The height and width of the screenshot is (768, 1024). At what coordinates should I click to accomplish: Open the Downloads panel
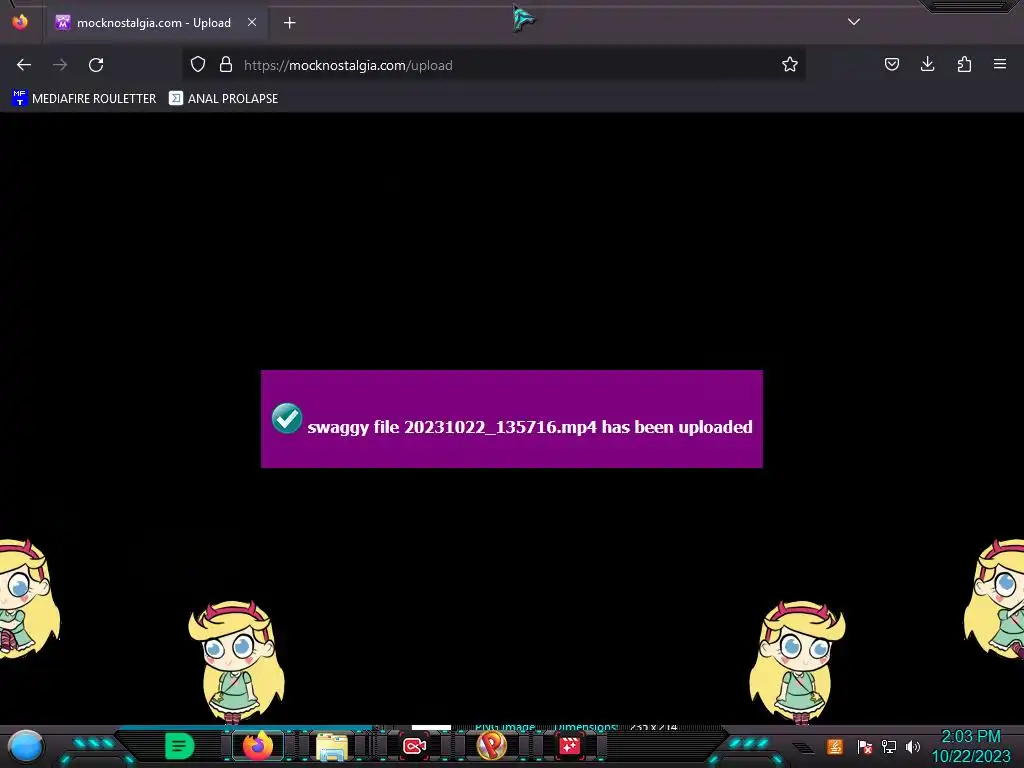[927, 64]
